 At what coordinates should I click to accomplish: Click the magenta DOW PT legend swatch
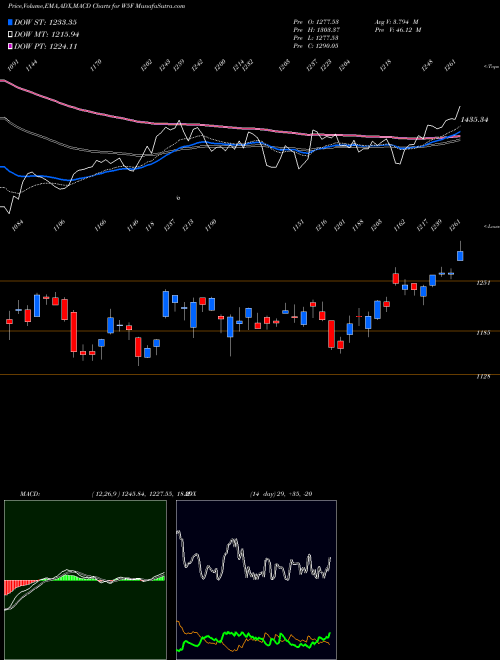pos(11,46)
